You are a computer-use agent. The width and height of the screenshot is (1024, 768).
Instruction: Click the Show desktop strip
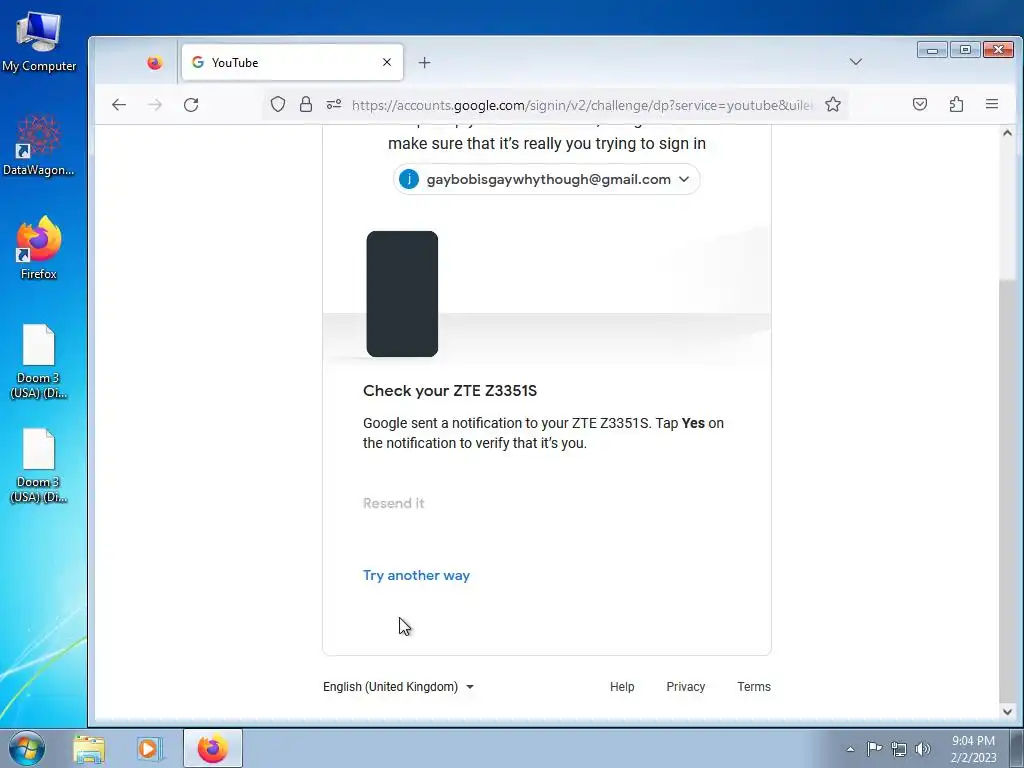1017,749
